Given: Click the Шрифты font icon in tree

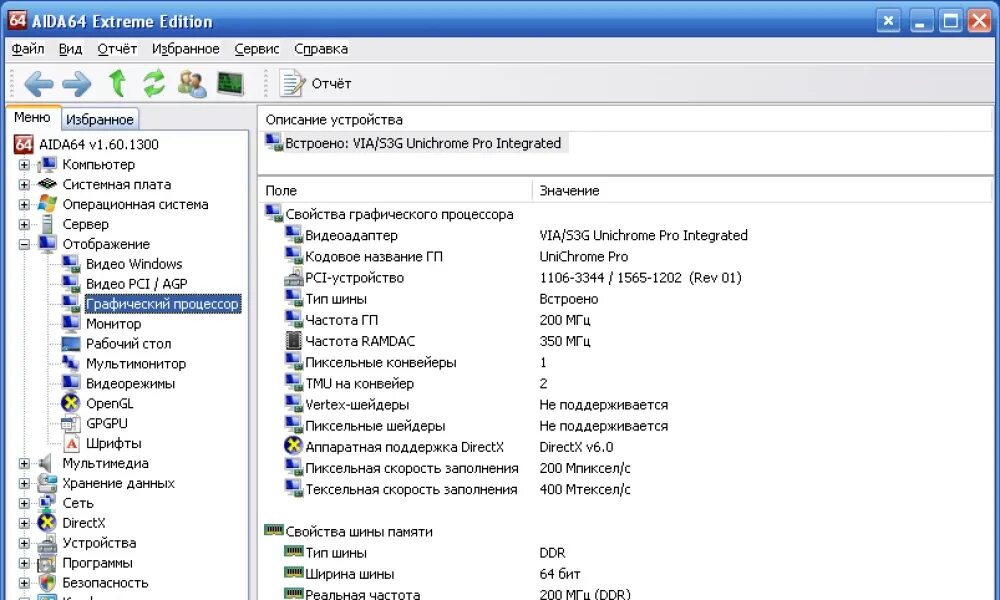Looking at the screenshot, I should tap(71, 443).
